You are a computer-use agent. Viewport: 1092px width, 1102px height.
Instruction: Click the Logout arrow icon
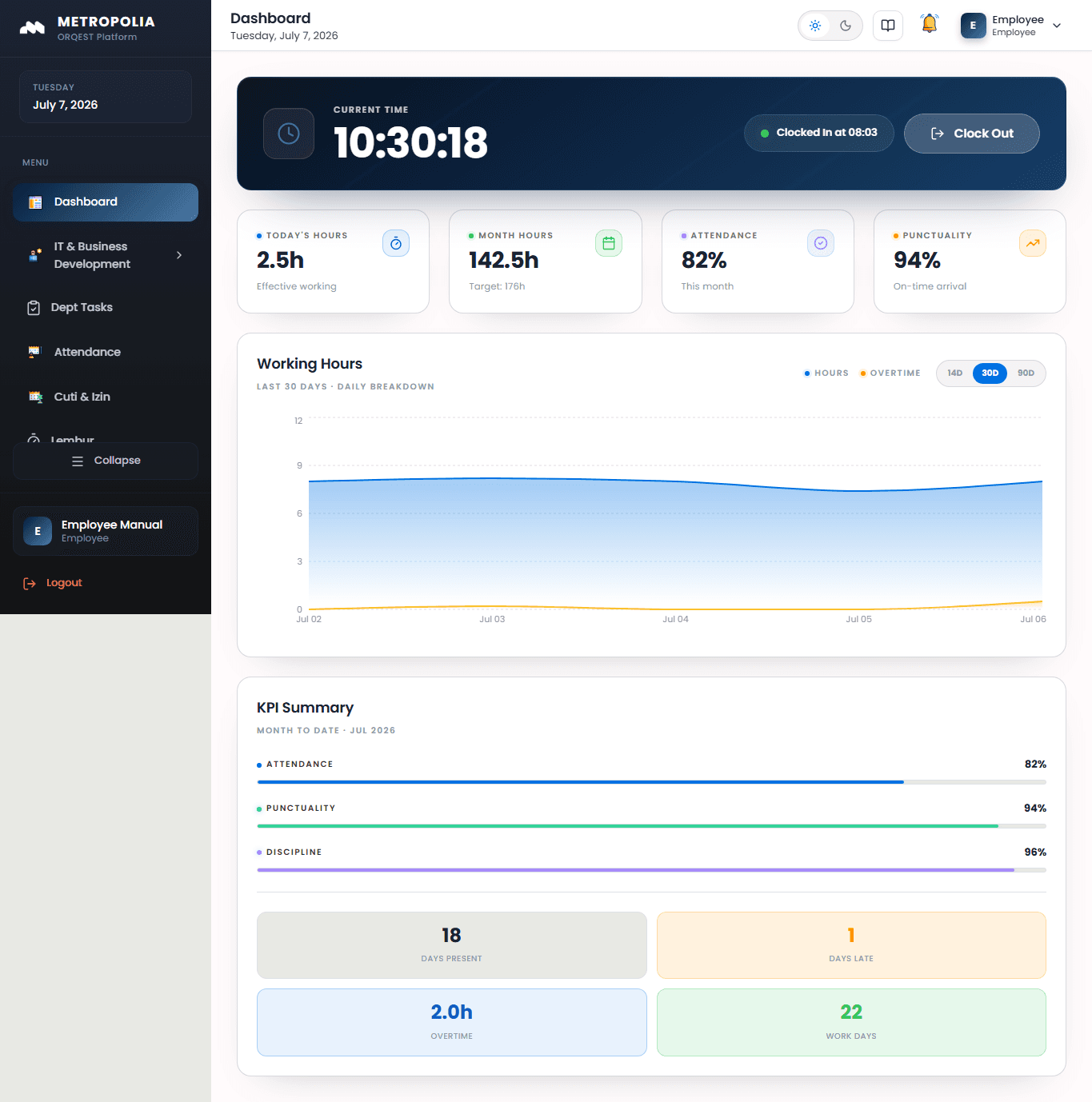point(30,584)
